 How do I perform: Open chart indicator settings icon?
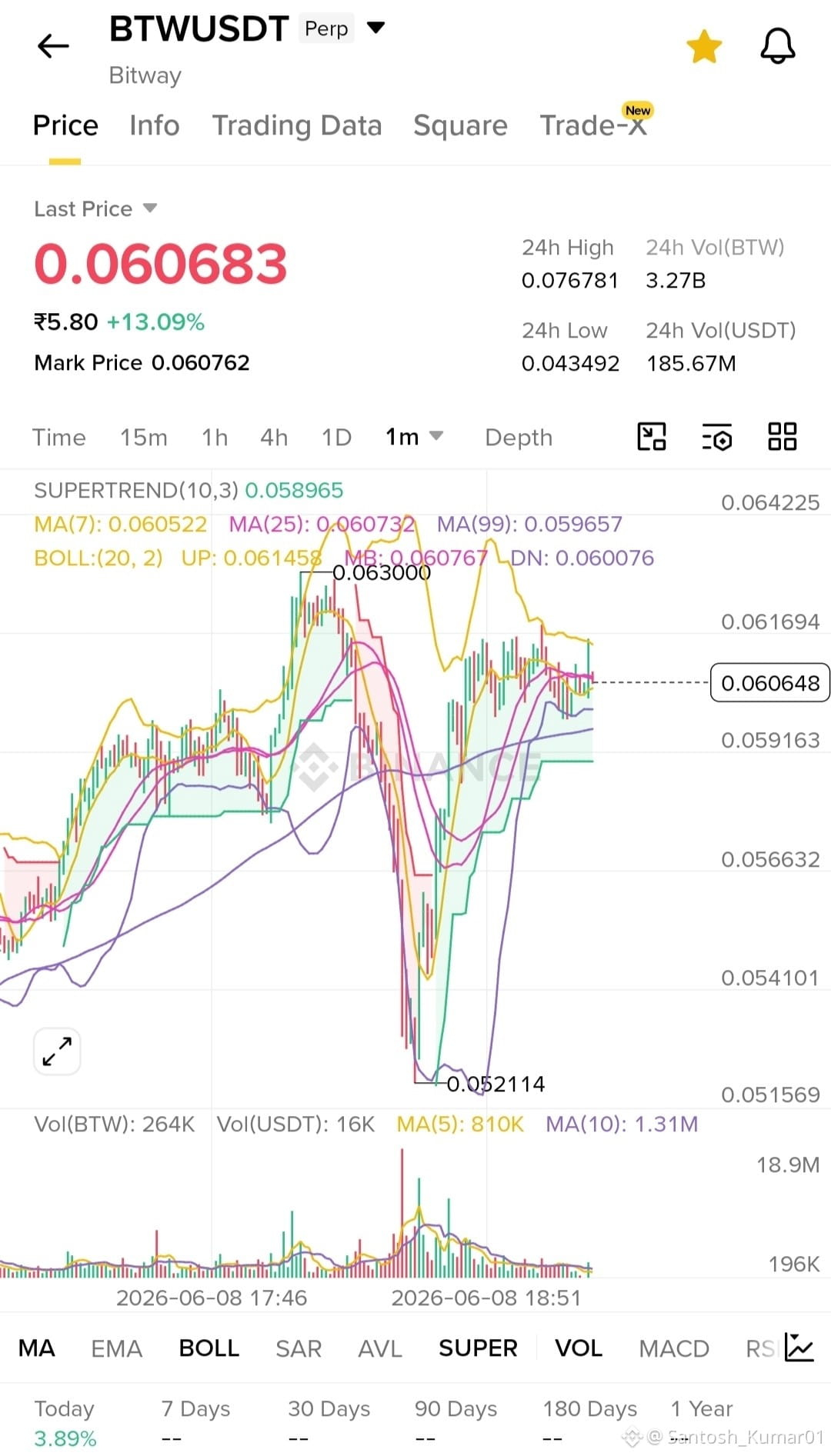pos(717,437)
